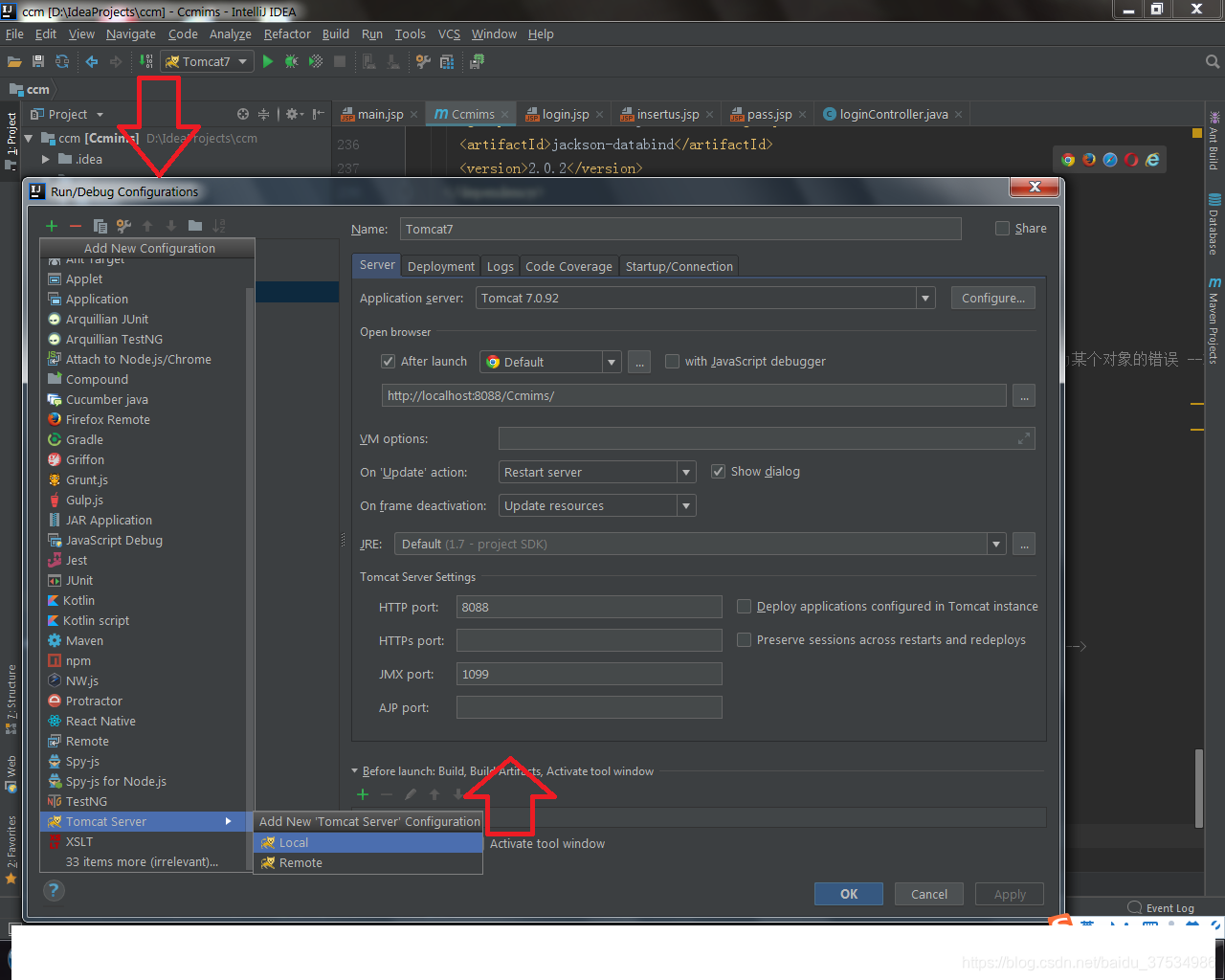Viewport: 1225px width, 980px height.
Task: Open the Refactor menu
Action: (x=287, y=33)
